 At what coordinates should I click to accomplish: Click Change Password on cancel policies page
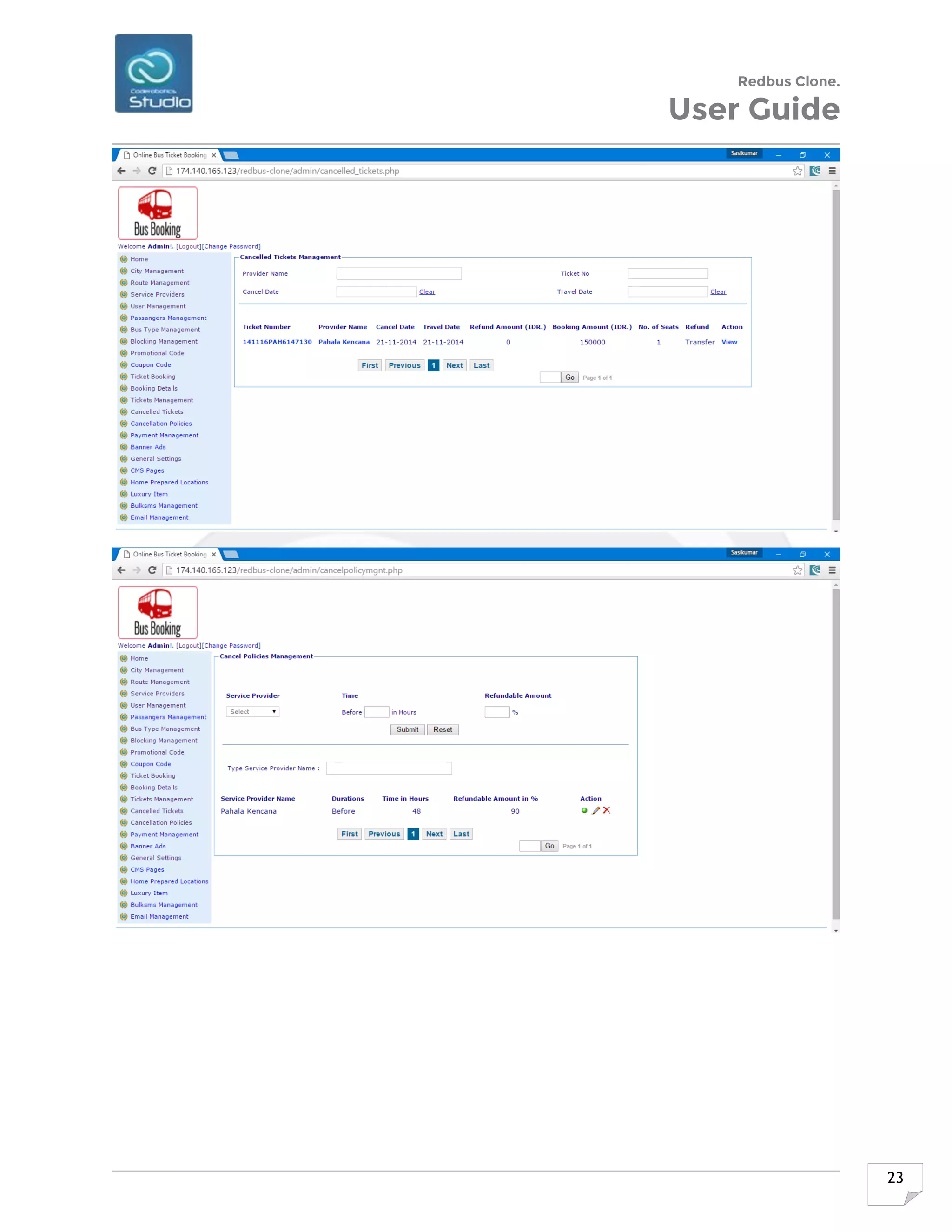click(231, 646)
